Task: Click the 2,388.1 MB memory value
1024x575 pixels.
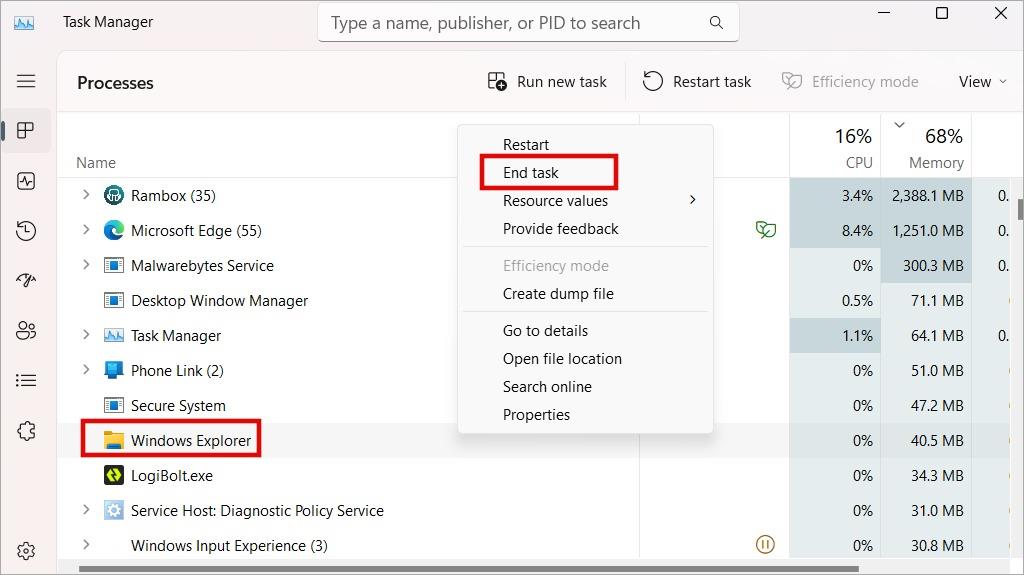Action: point(927,195)
